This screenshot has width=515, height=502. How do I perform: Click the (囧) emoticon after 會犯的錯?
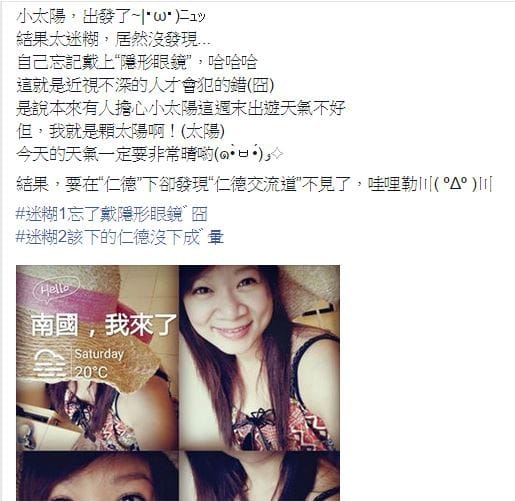260,86
